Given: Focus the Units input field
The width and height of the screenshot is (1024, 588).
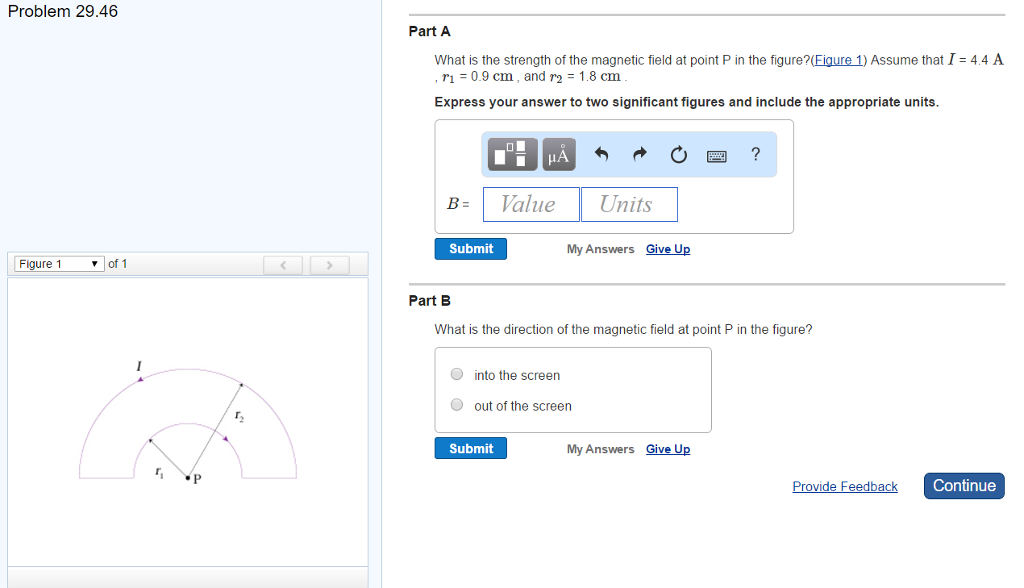Looking at the screenshot, I should point(629,204).
